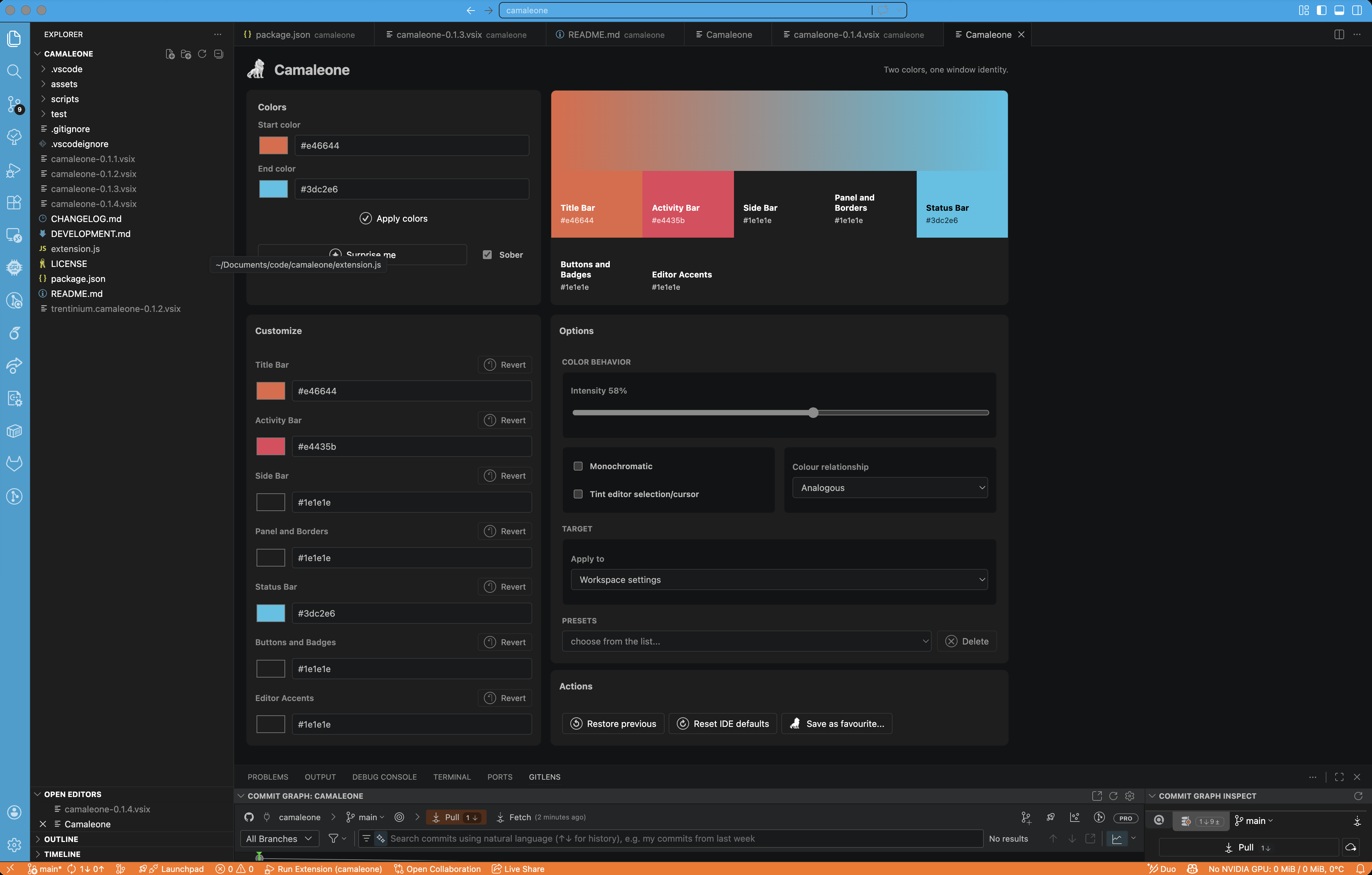Switch to the README.md editor tab
This screenshot has width=1372, height=875.
tap(615, 34)
